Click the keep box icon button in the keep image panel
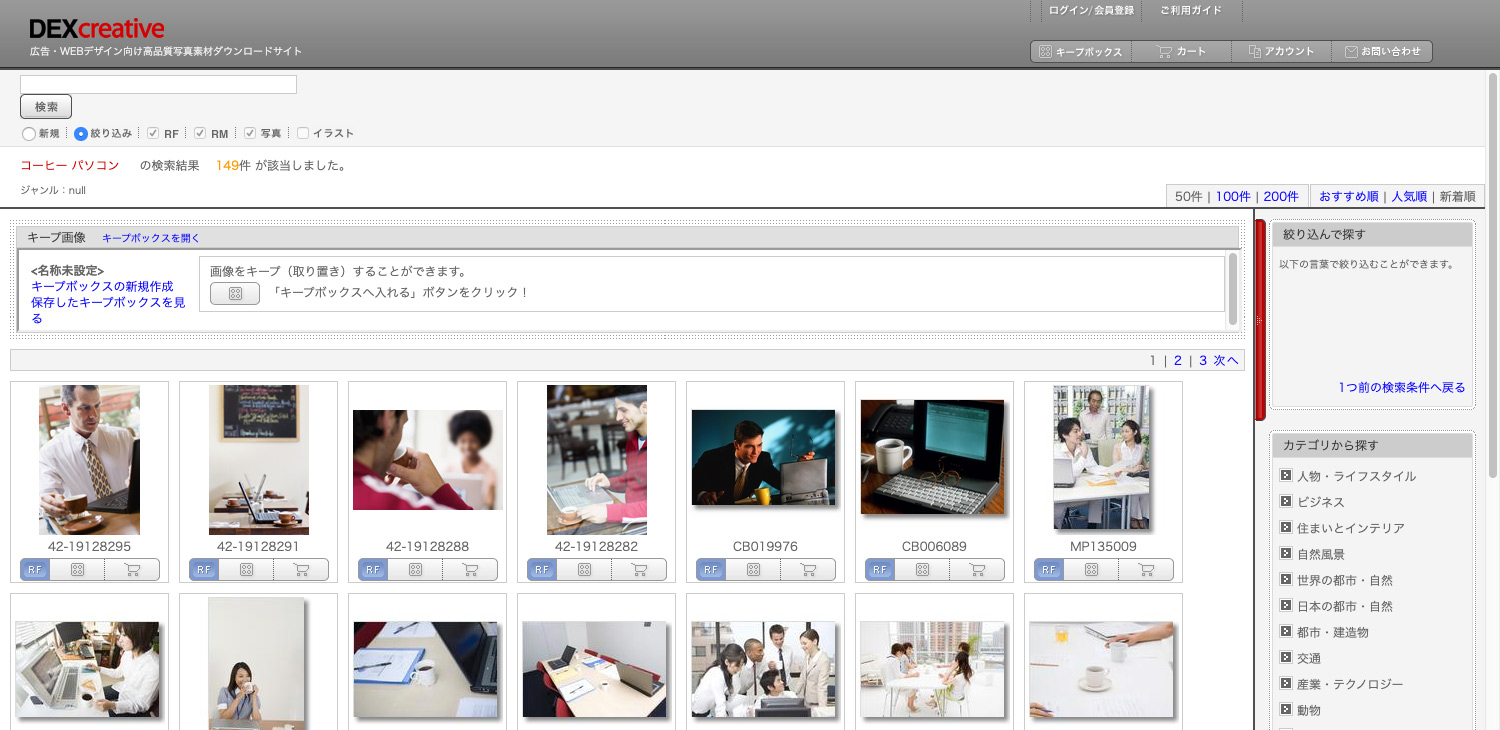Screen dimensions: 1500x730 (235, 294)
